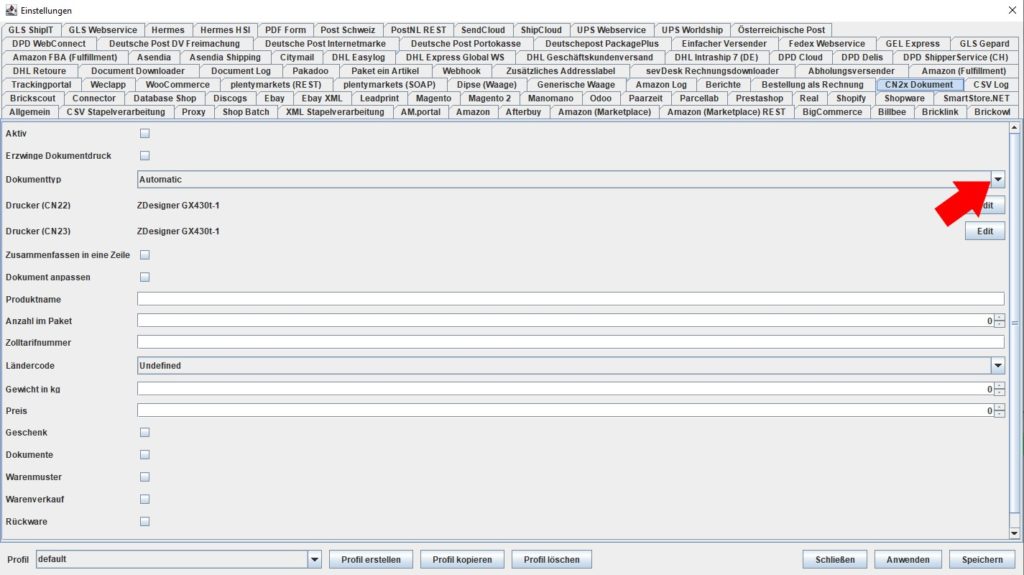Image resolution: width=1024 pixels, height=575 pixels.
Task: Click Profil erstellen button
Action: click(x=371, y=559)
